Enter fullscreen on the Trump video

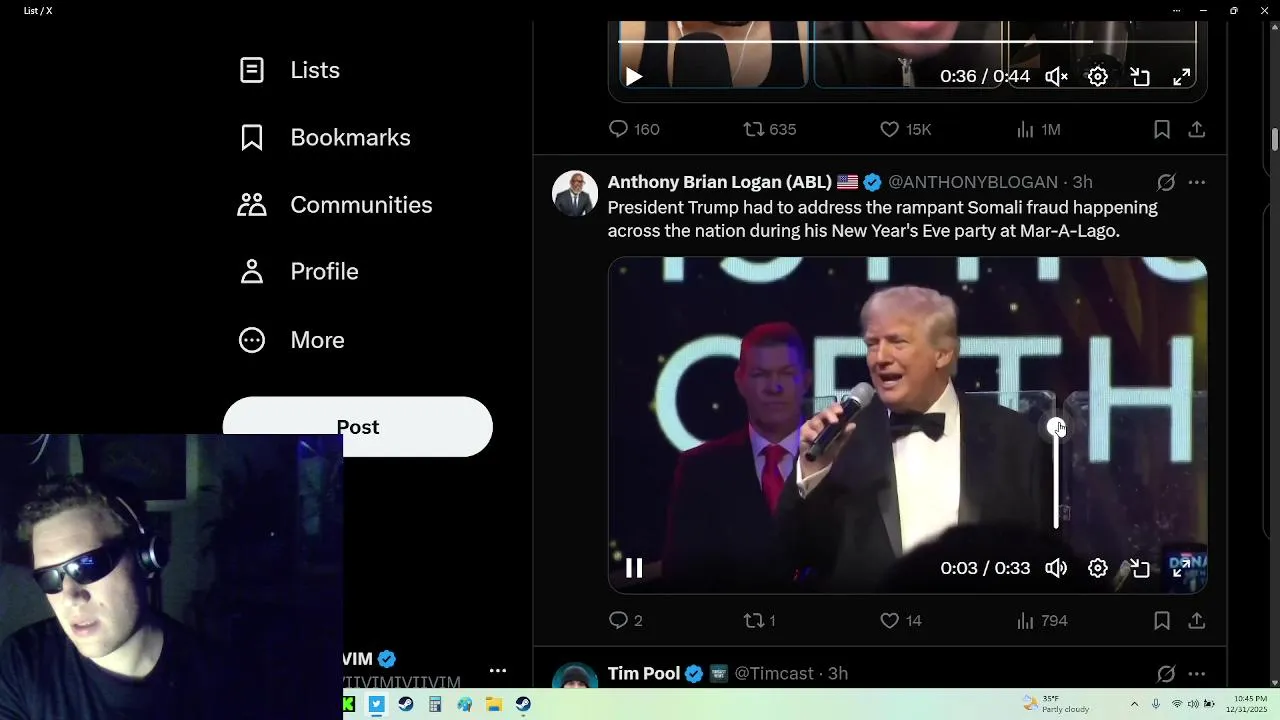1181,568
